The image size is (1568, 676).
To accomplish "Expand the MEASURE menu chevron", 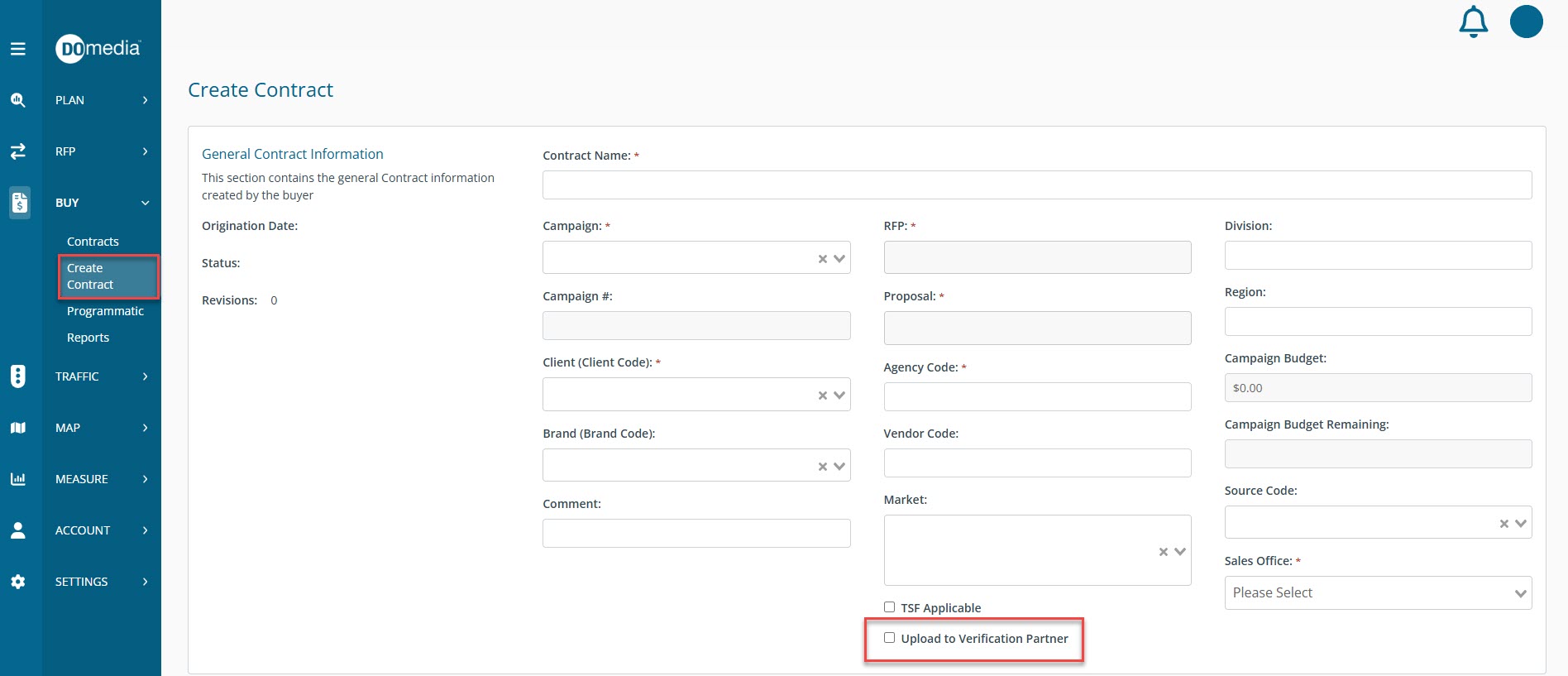I will coord(146,479).
